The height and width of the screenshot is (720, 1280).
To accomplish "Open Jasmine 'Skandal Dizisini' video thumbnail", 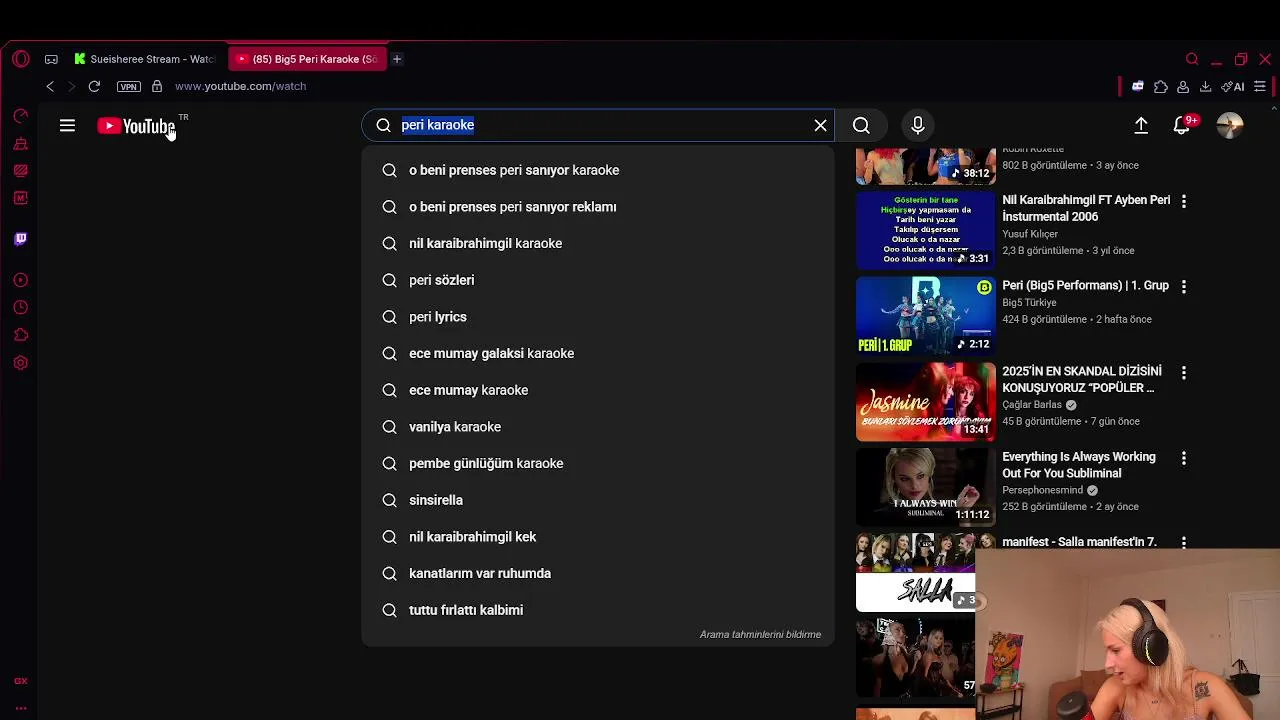I will click(x=925, y=402).
